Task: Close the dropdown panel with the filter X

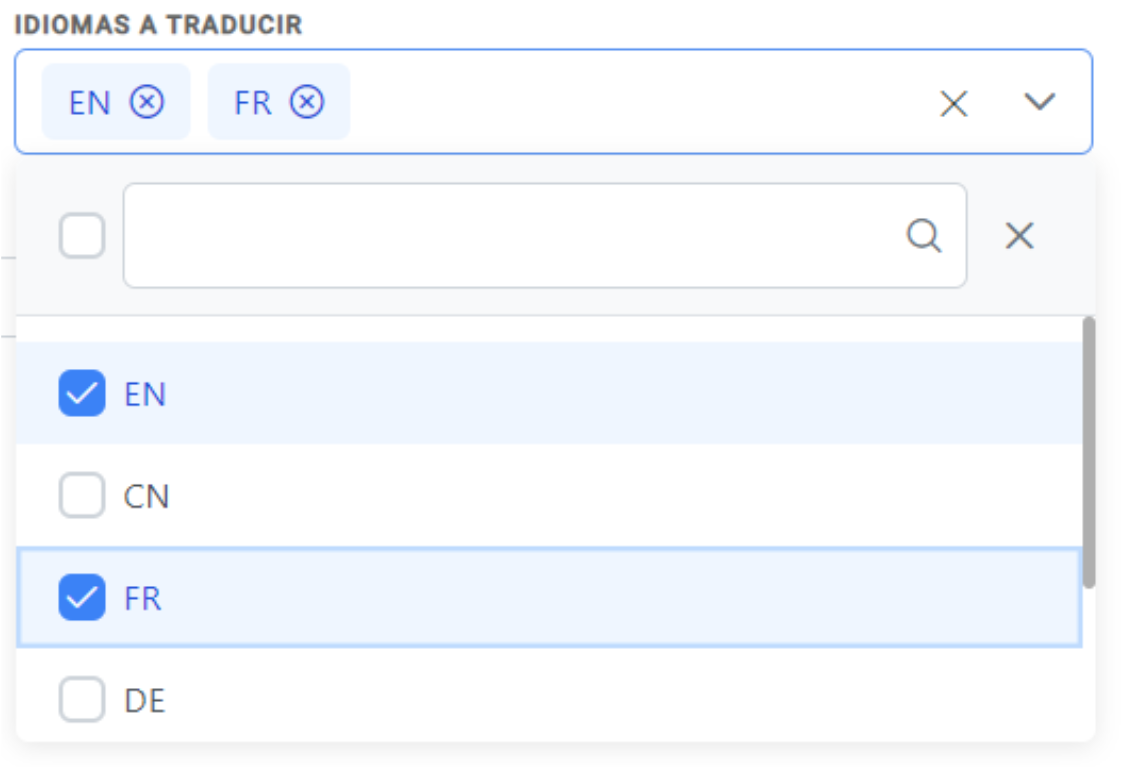Action: coord(1020,235)
